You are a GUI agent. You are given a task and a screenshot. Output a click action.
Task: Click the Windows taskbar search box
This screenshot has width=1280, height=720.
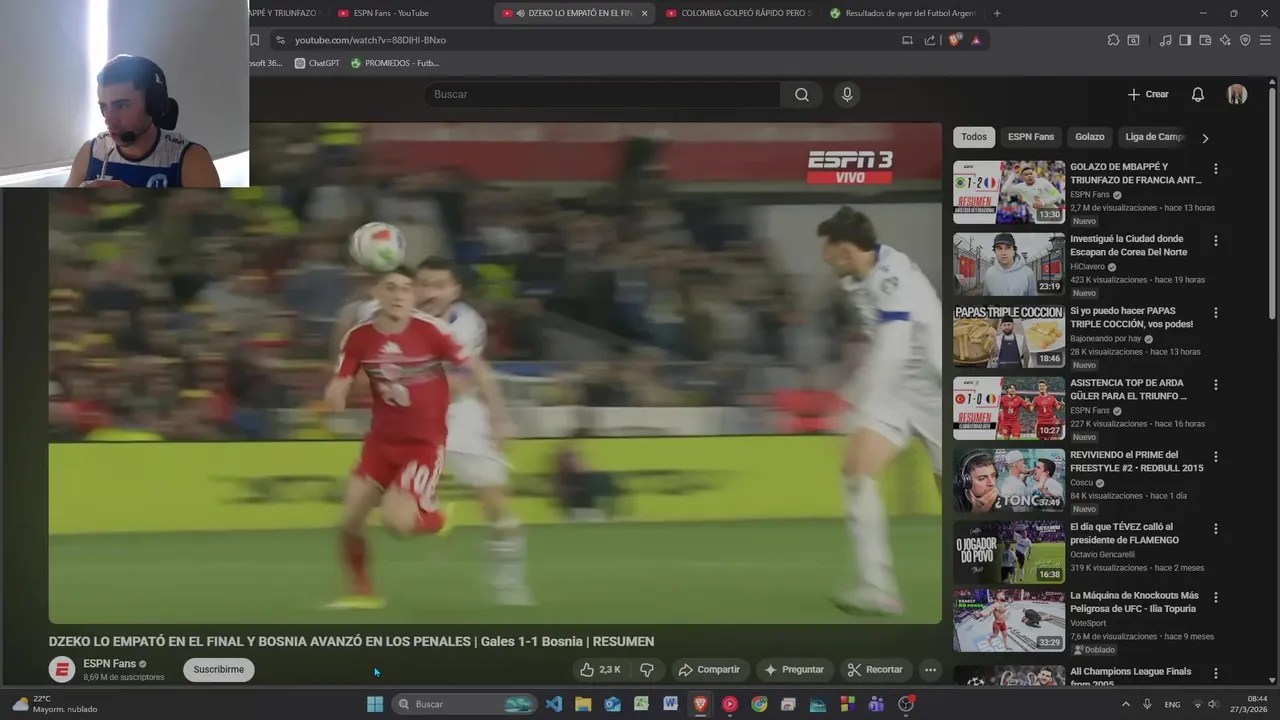464,704
